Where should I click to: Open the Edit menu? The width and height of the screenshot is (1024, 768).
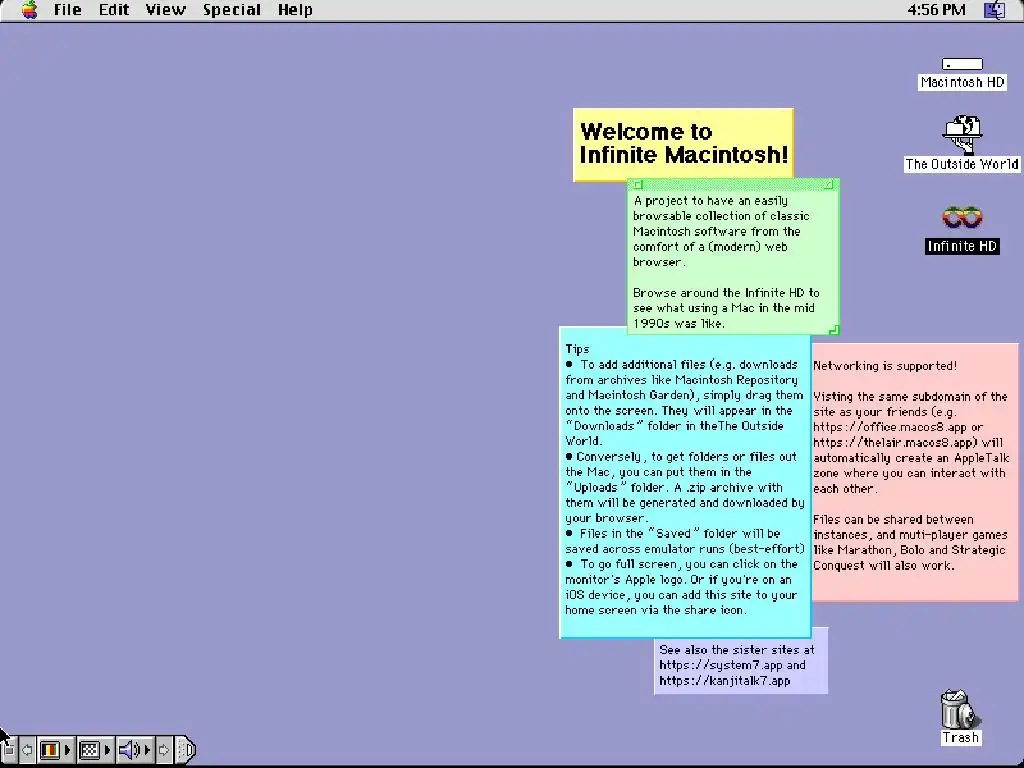click(114, 10)
